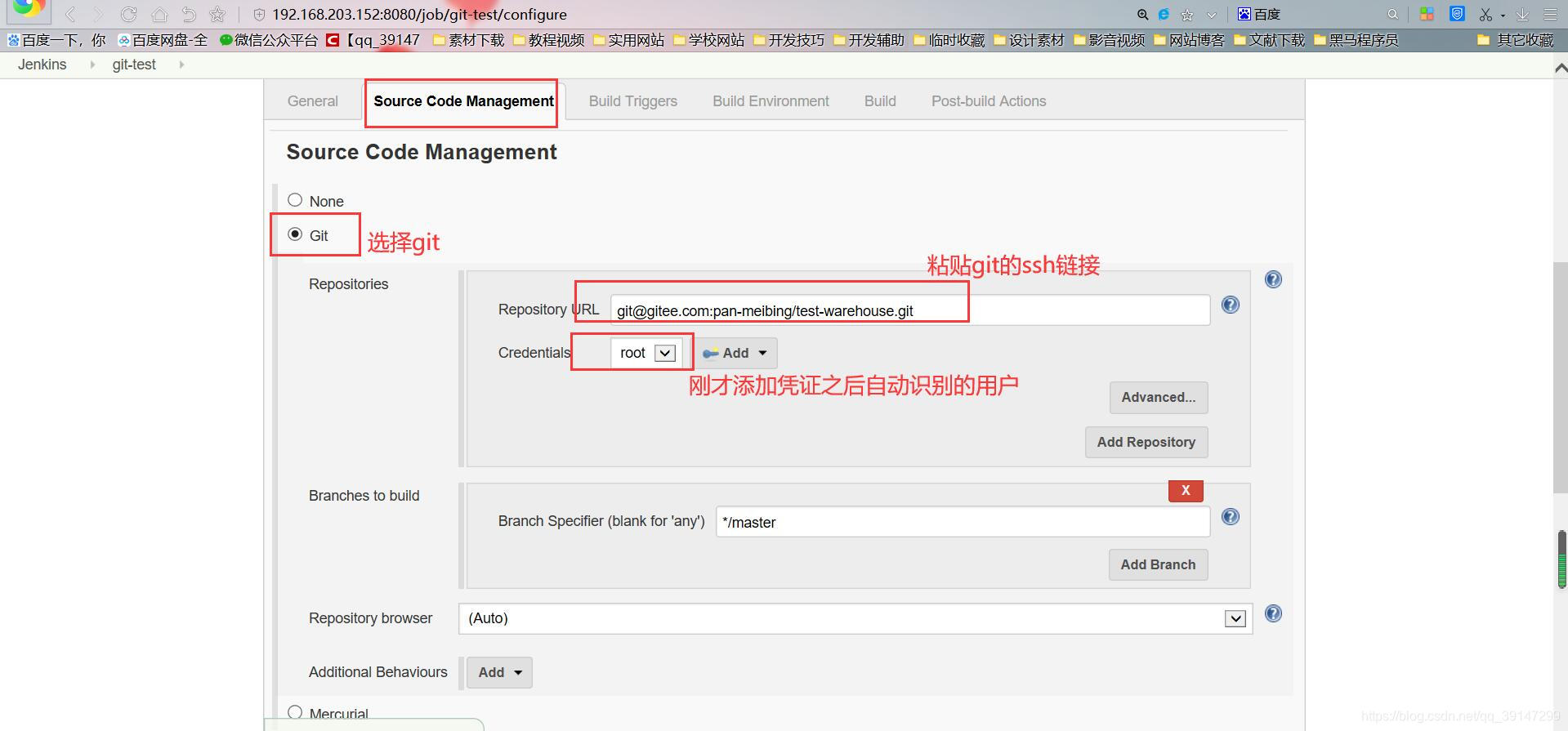Switch to Build Environment tab

click(771, 101)
